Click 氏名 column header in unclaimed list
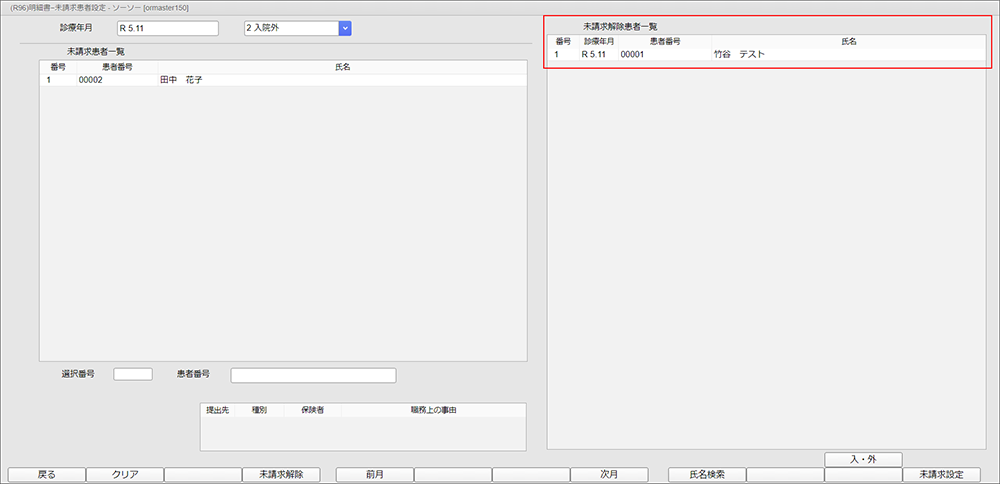This screenshot has height=484, width=1000. [x=342, y=67]
